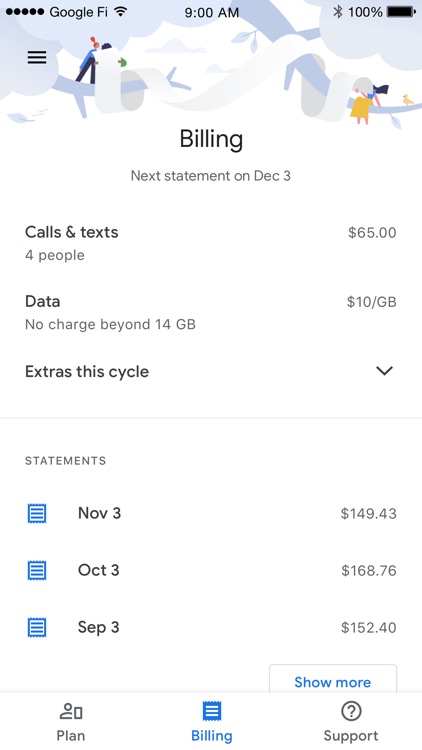Tap the Nov 3 statement receipt icon

37,513
